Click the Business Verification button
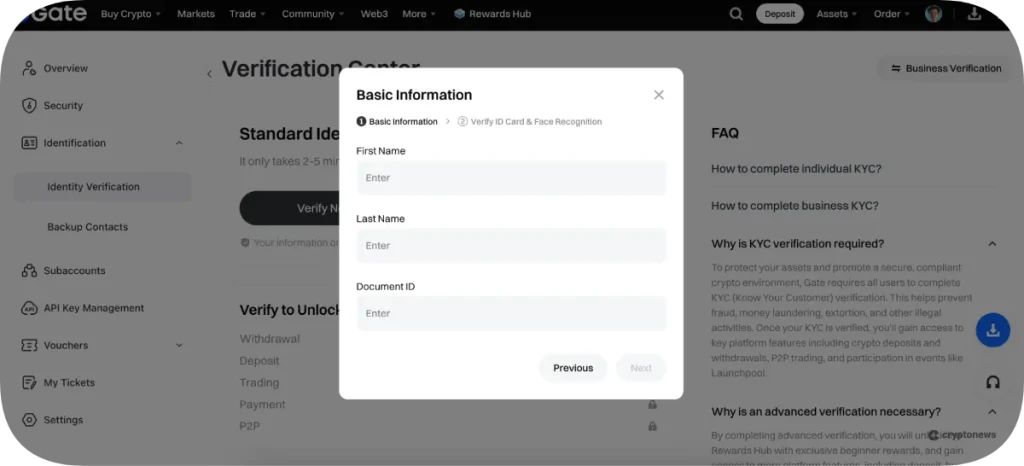Viewport: 1024px width, 466px height. click(x=946, y=68)
